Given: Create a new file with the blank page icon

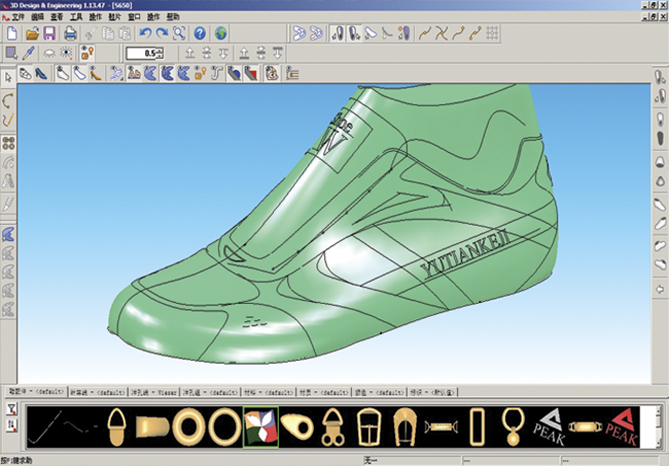Looking at the screenshot, I should point(12,33).
